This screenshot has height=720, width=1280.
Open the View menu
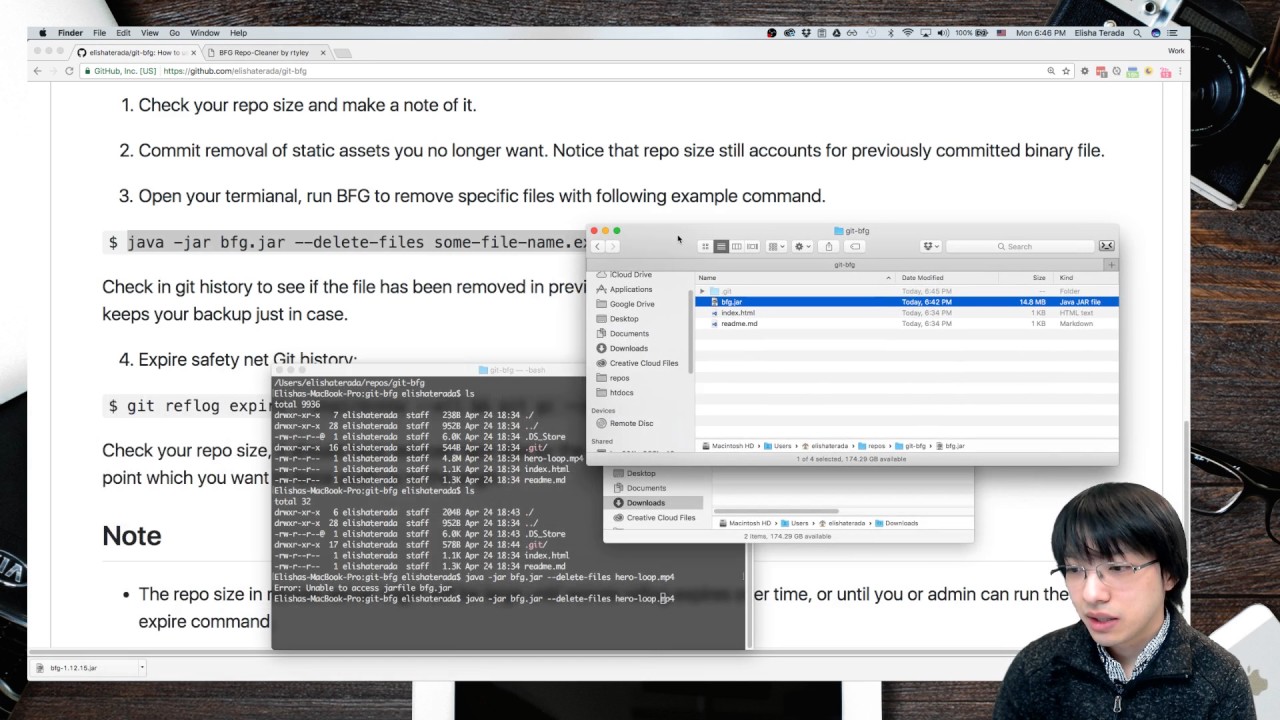(149, 33)
